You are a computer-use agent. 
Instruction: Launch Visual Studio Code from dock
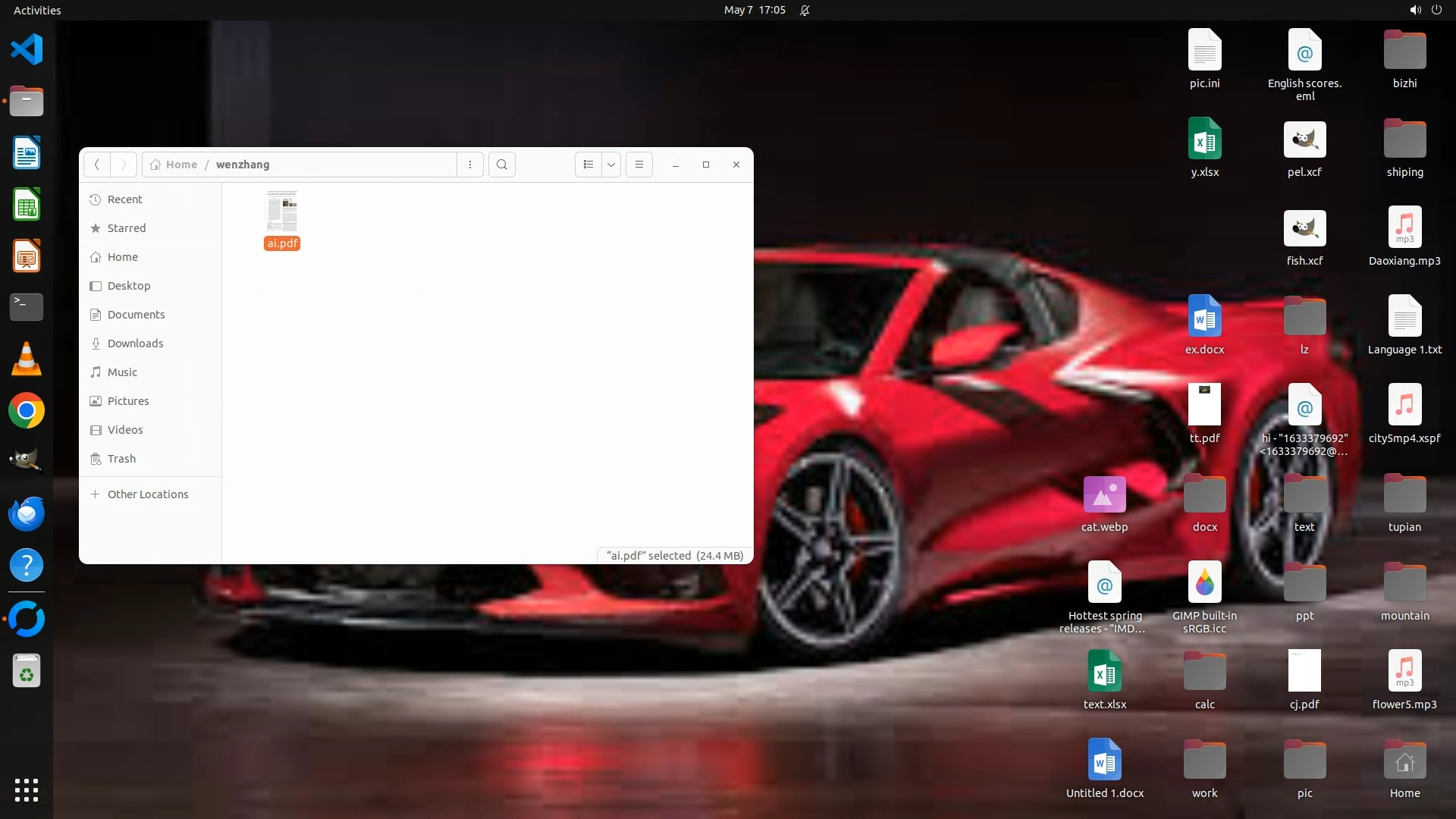27,50
